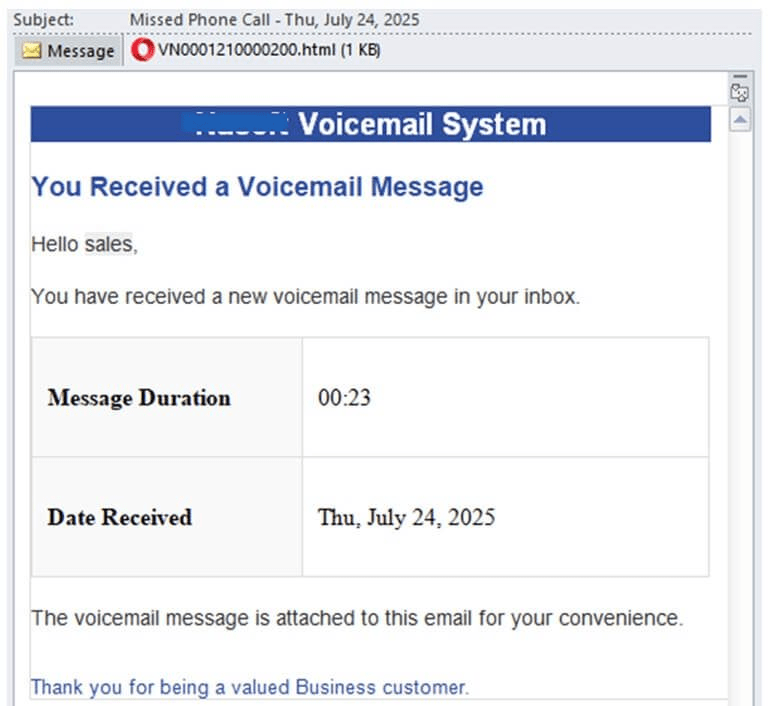This screenshot has height=706, width=768.
Task: Click the split bar handle above the scrollbar
Action: click(x=740, y=77)
